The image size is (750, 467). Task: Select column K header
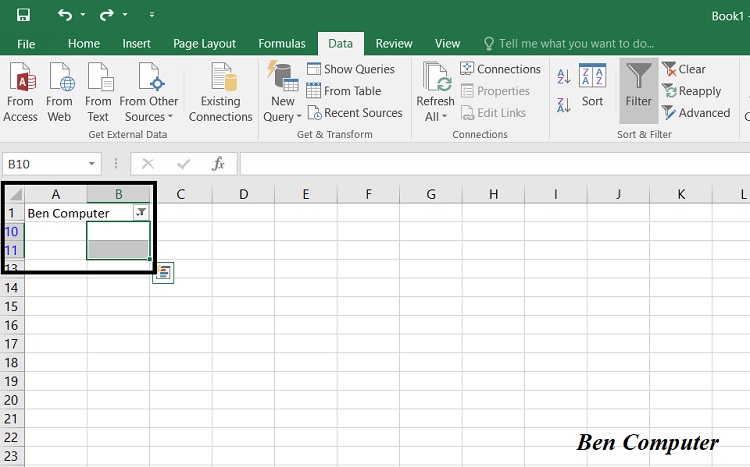681,194
